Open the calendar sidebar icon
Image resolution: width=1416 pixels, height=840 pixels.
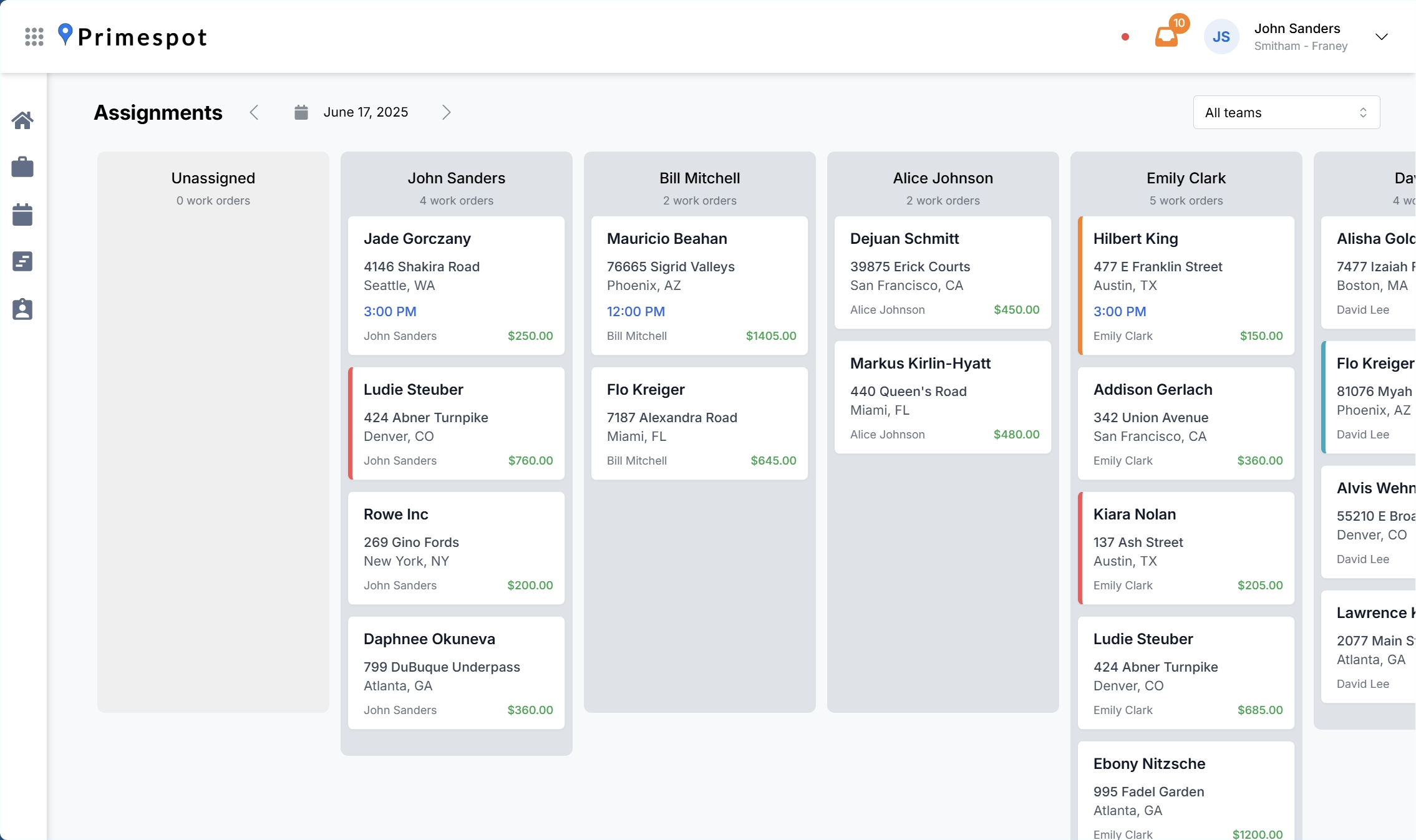click(x=22, y=215)
